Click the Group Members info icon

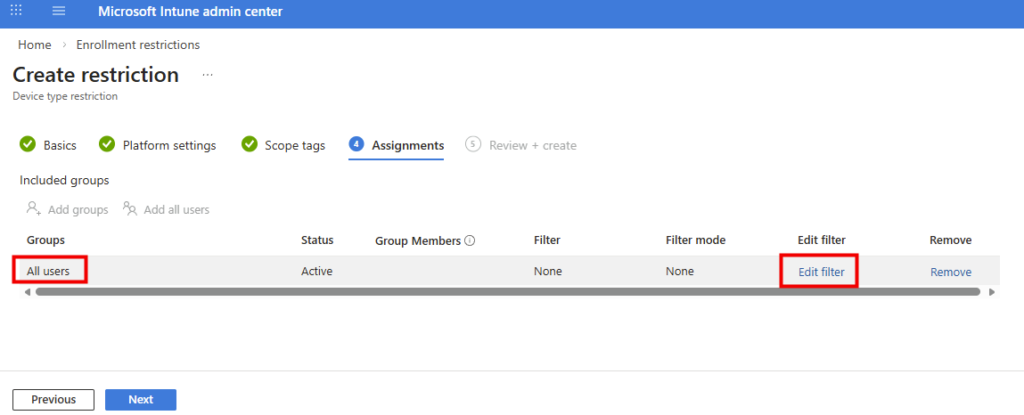coord(469,241)
